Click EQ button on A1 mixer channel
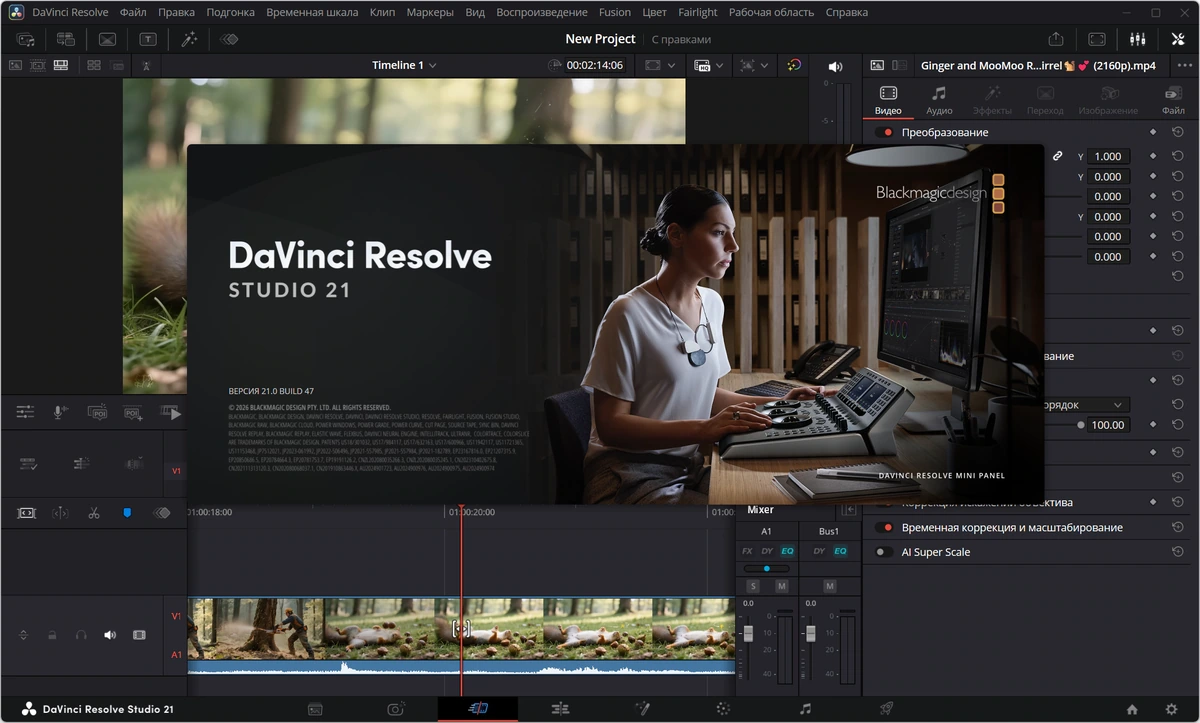This screenshot has height=723, width=1200. point(787,551)
